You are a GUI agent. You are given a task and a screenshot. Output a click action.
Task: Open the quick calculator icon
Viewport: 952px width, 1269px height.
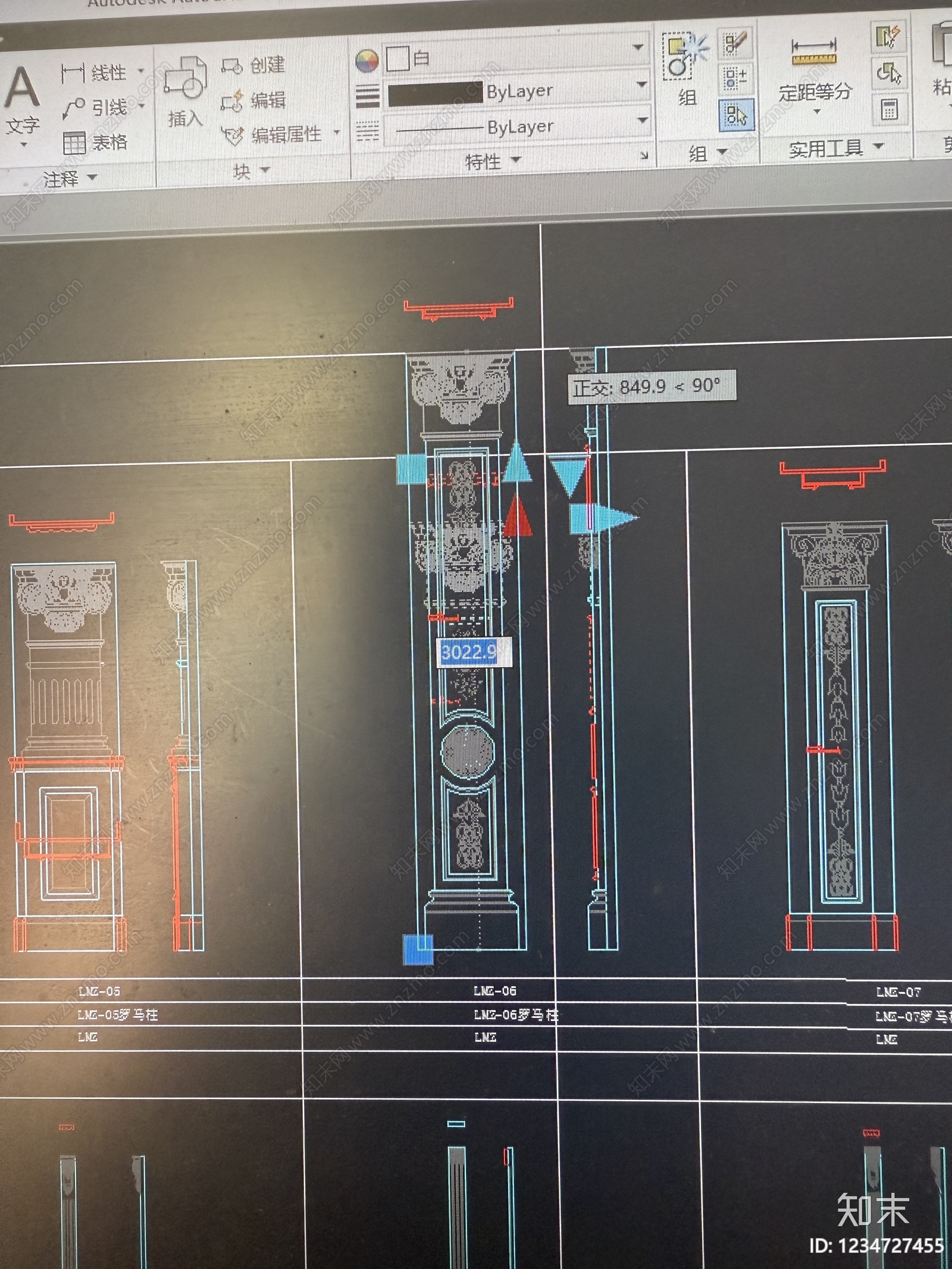(890, 109)
